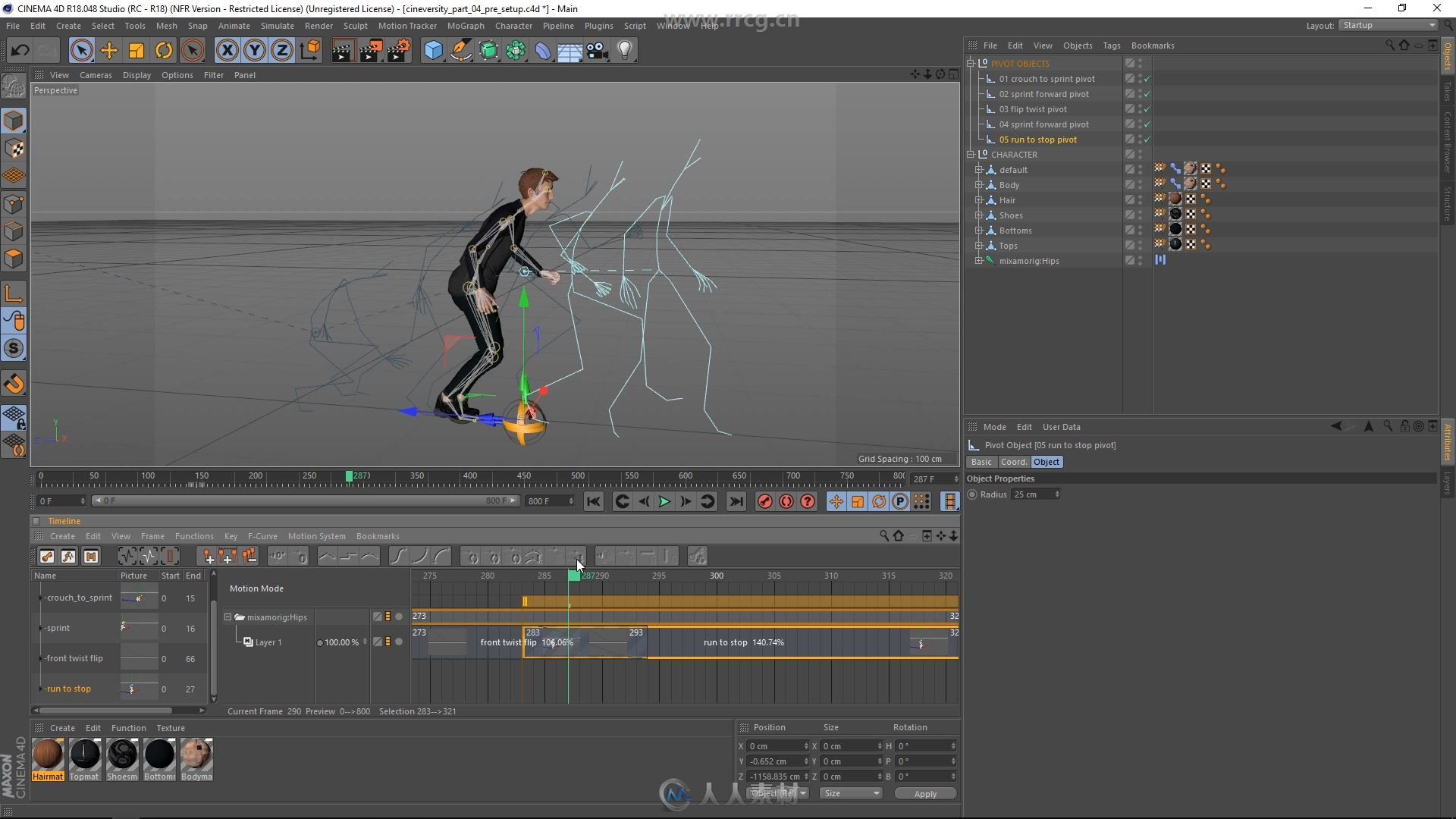Click the play forward button
The width and height of the screenshot is (1456, 819).
tap(665, 502)
